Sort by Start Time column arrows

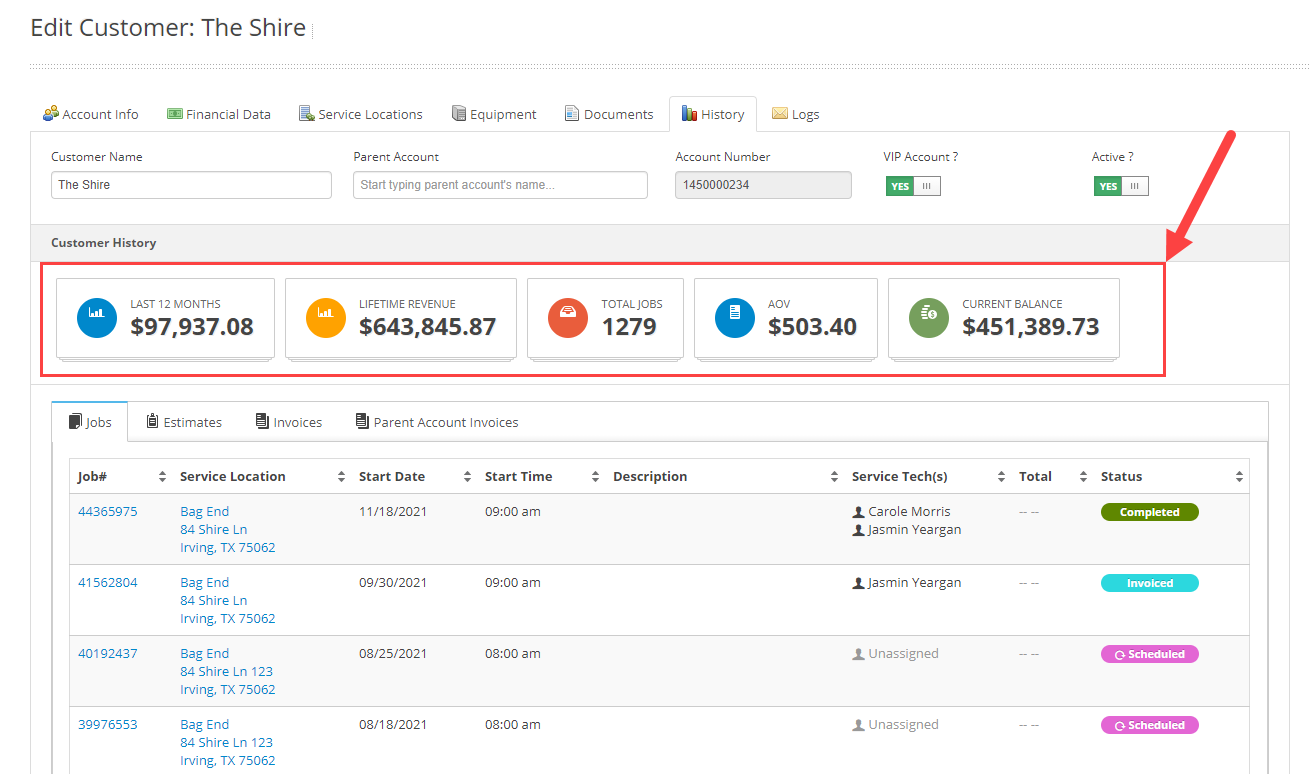595,477
